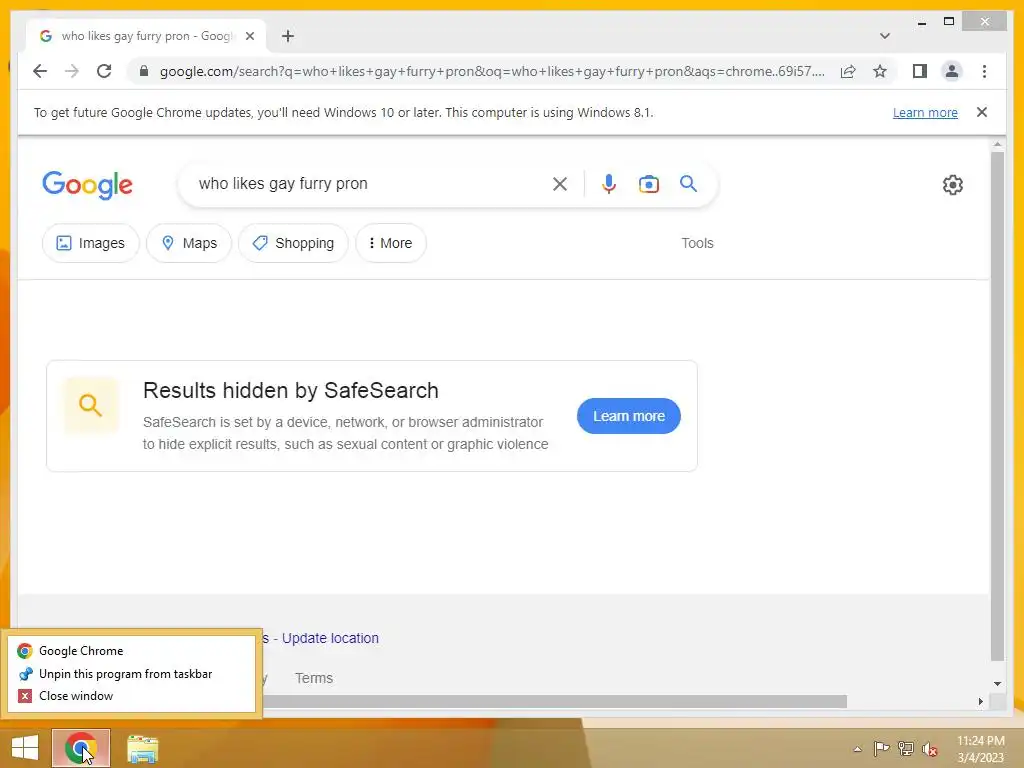Go back to the previous page
The image size is (1024, 768).
[x=40, y=71]
